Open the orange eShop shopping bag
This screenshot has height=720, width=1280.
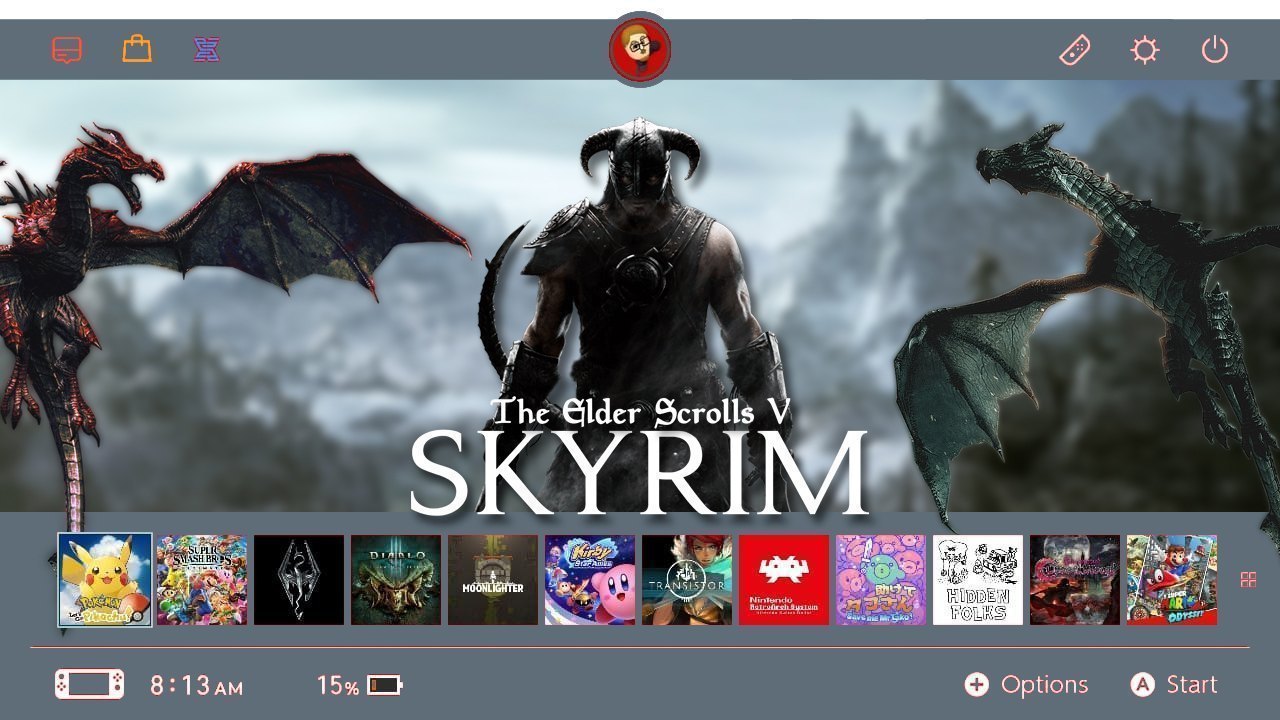point(137,48)
